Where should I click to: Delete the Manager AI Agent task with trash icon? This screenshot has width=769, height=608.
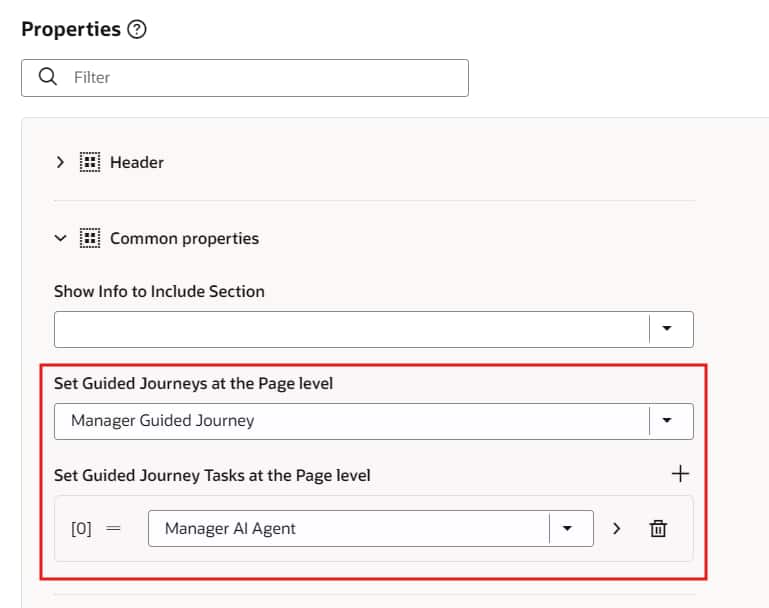point(658,528)
